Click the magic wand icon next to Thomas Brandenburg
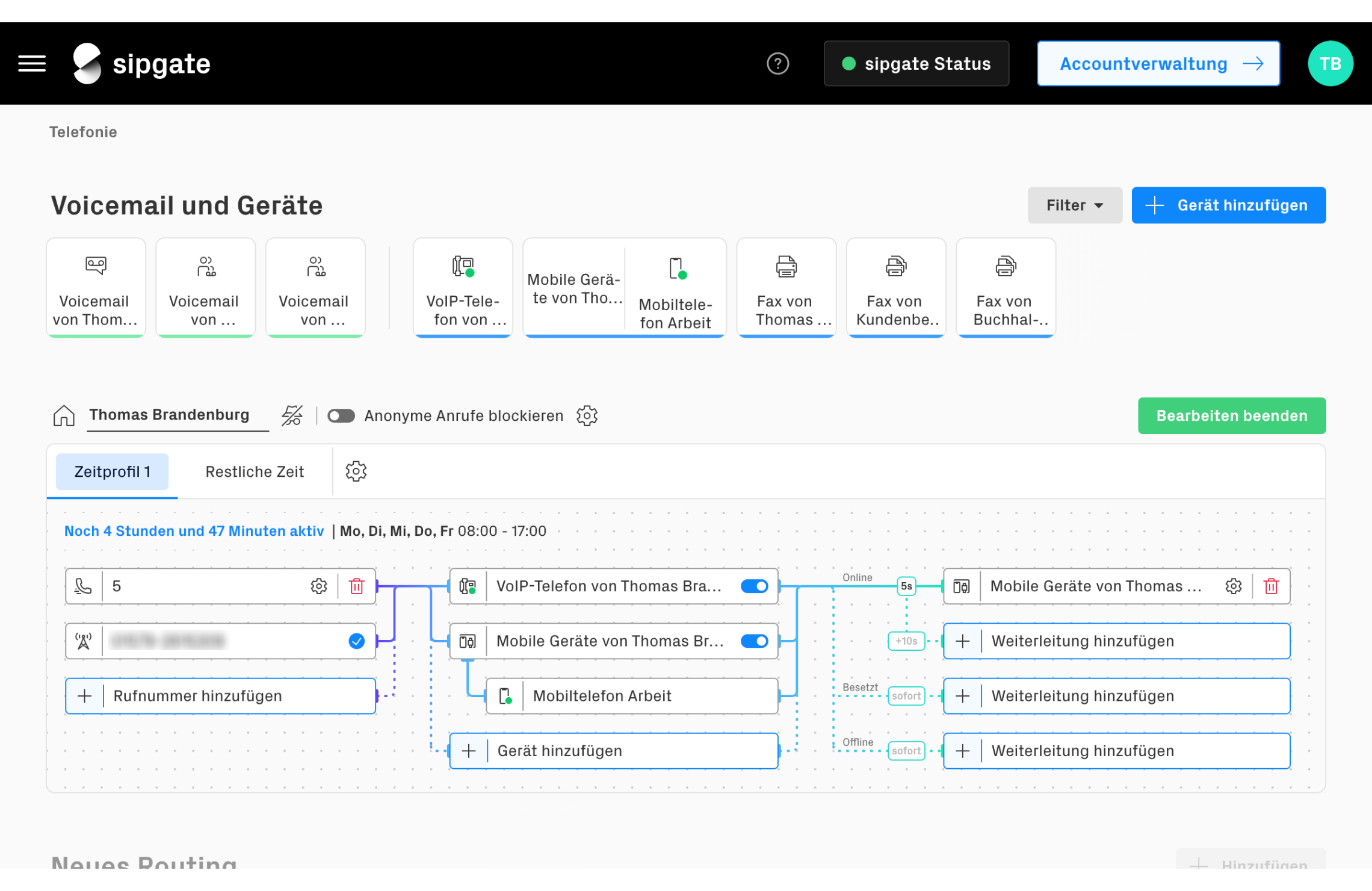 coord(292,415)
